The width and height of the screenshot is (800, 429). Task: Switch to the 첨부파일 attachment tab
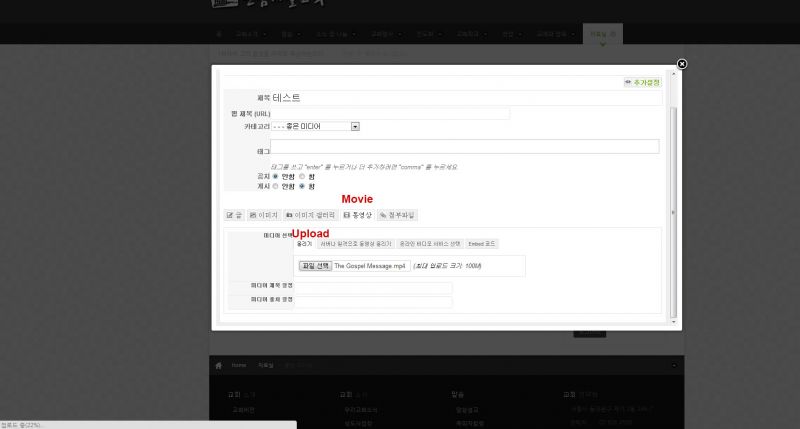397,215
